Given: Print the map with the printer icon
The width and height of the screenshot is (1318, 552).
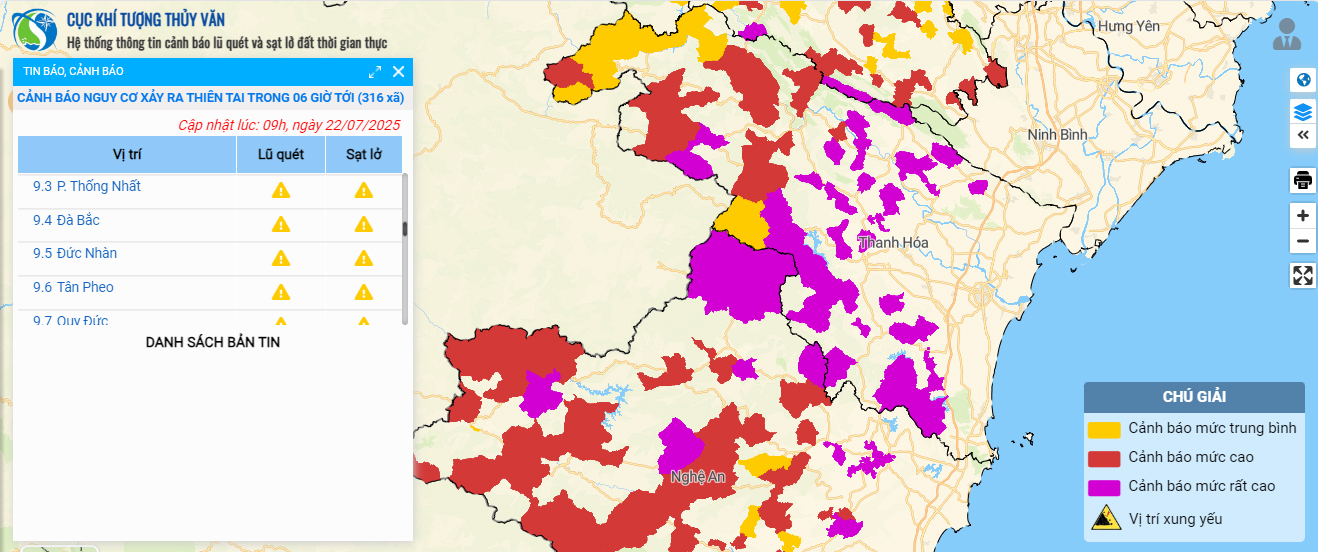Looking at the screenshot, I should point(1302,181).
